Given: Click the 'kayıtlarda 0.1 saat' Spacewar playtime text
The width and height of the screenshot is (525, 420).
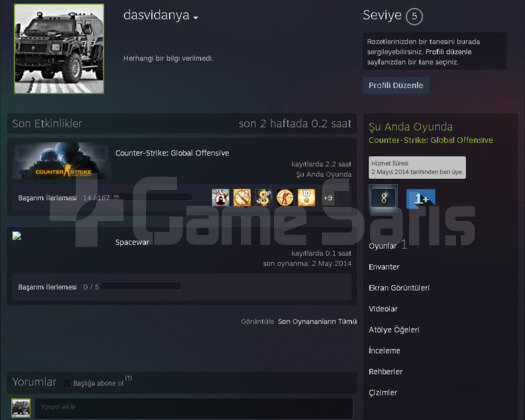Looking at the screenshot, I should (x=321, y=253).
